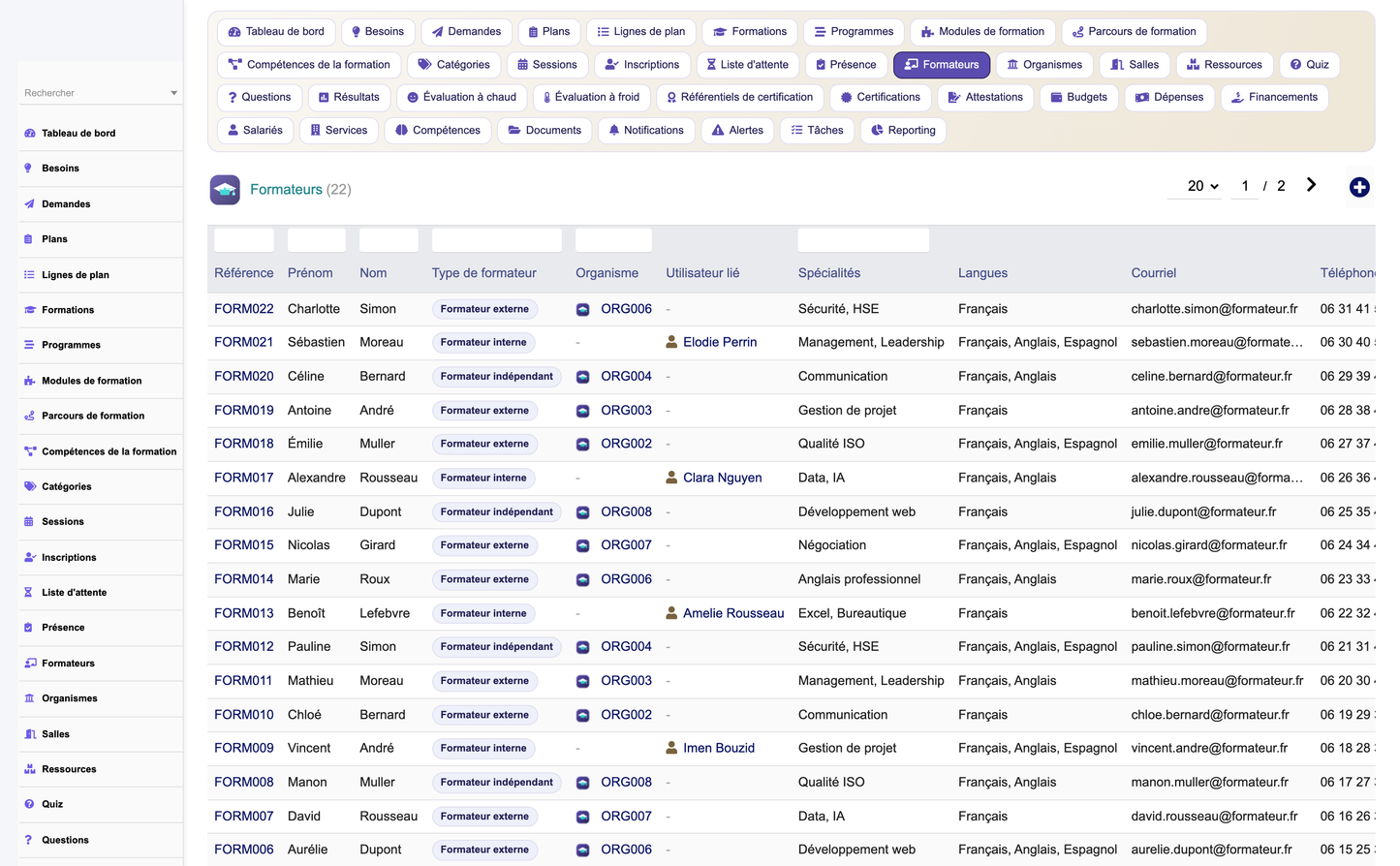Image resolution: width=1400 pixels, height=866 pixels.
Task: Click the Spécialités column filter field
Action: click(x=863, y=240)
